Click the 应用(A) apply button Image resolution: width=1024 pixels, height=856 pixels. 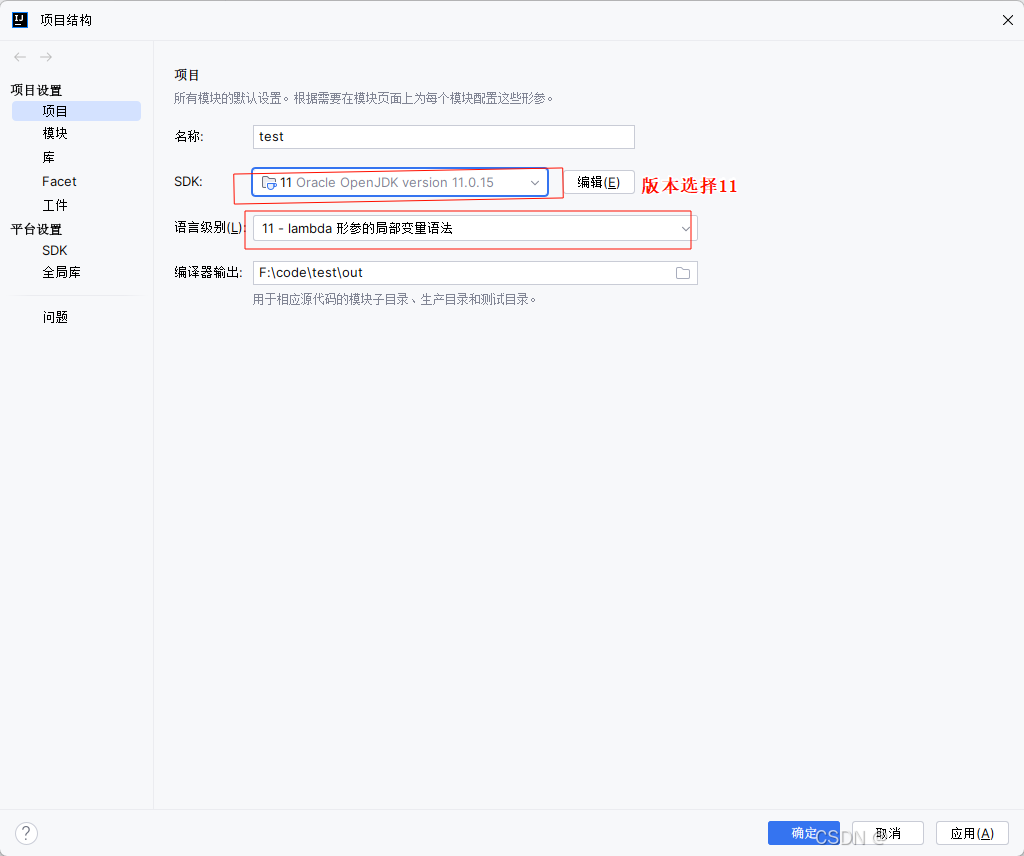pos(972,833)
